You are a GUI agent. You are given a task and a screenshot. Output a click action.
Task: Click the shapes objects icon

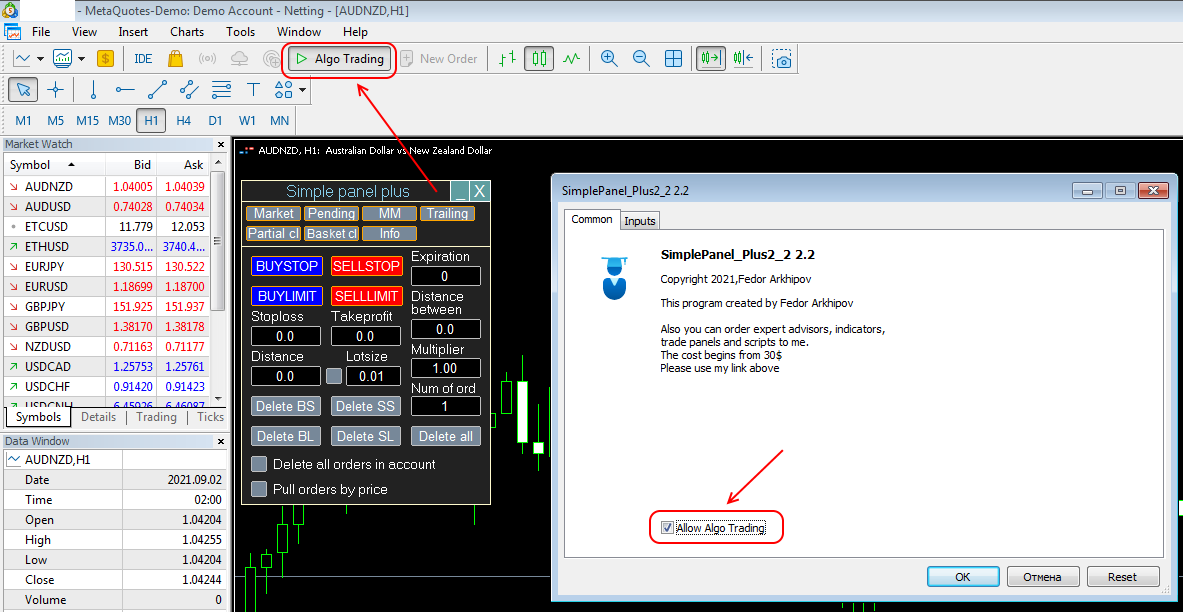point(284,90)
